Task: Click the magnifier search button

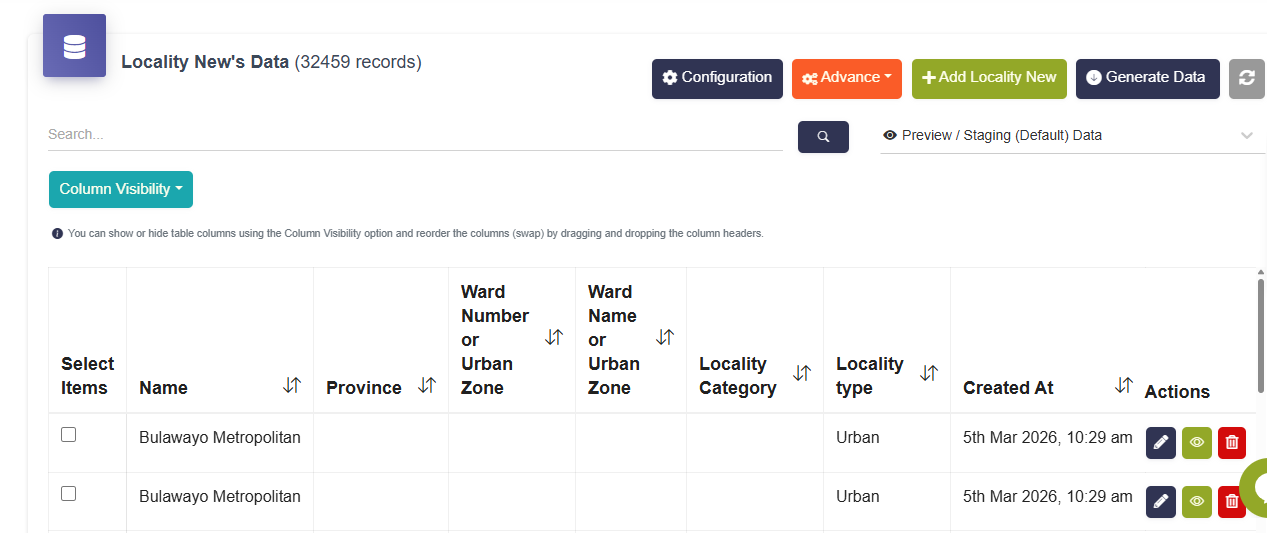Action: (x=823, y=137)
